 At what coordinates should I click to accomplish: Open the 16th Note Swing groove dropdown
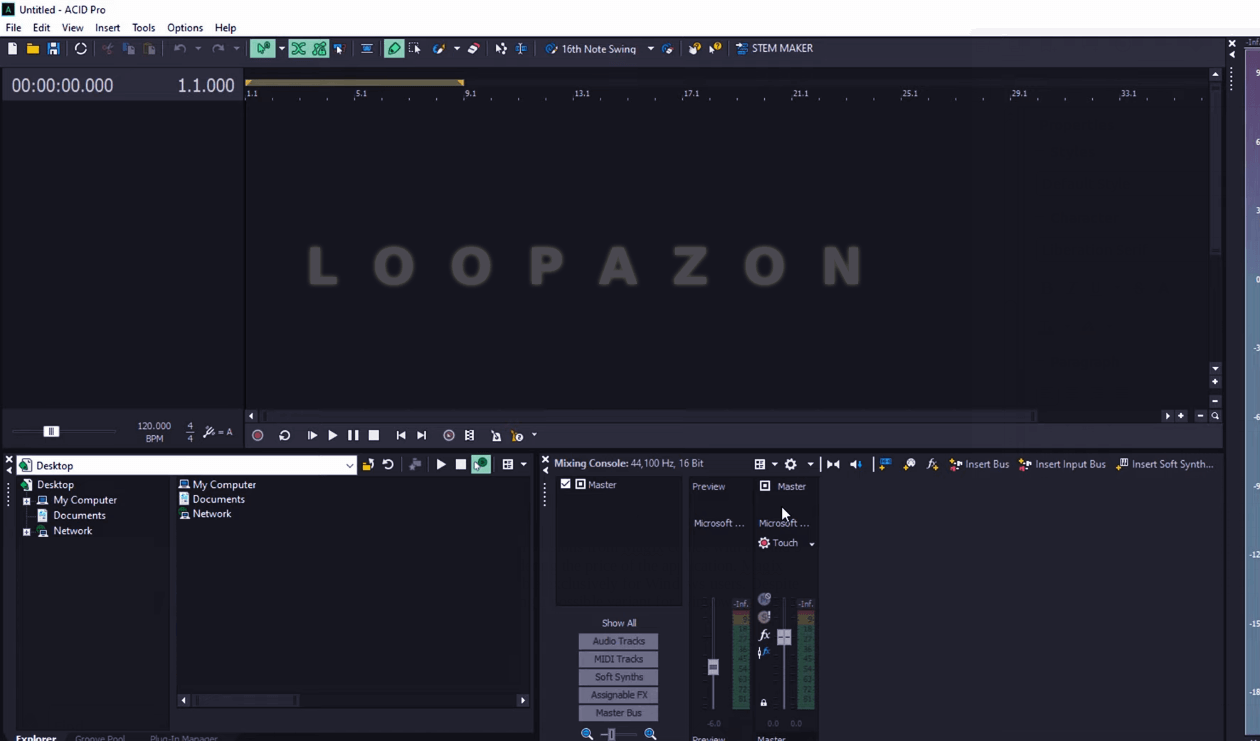coord(650,48)
